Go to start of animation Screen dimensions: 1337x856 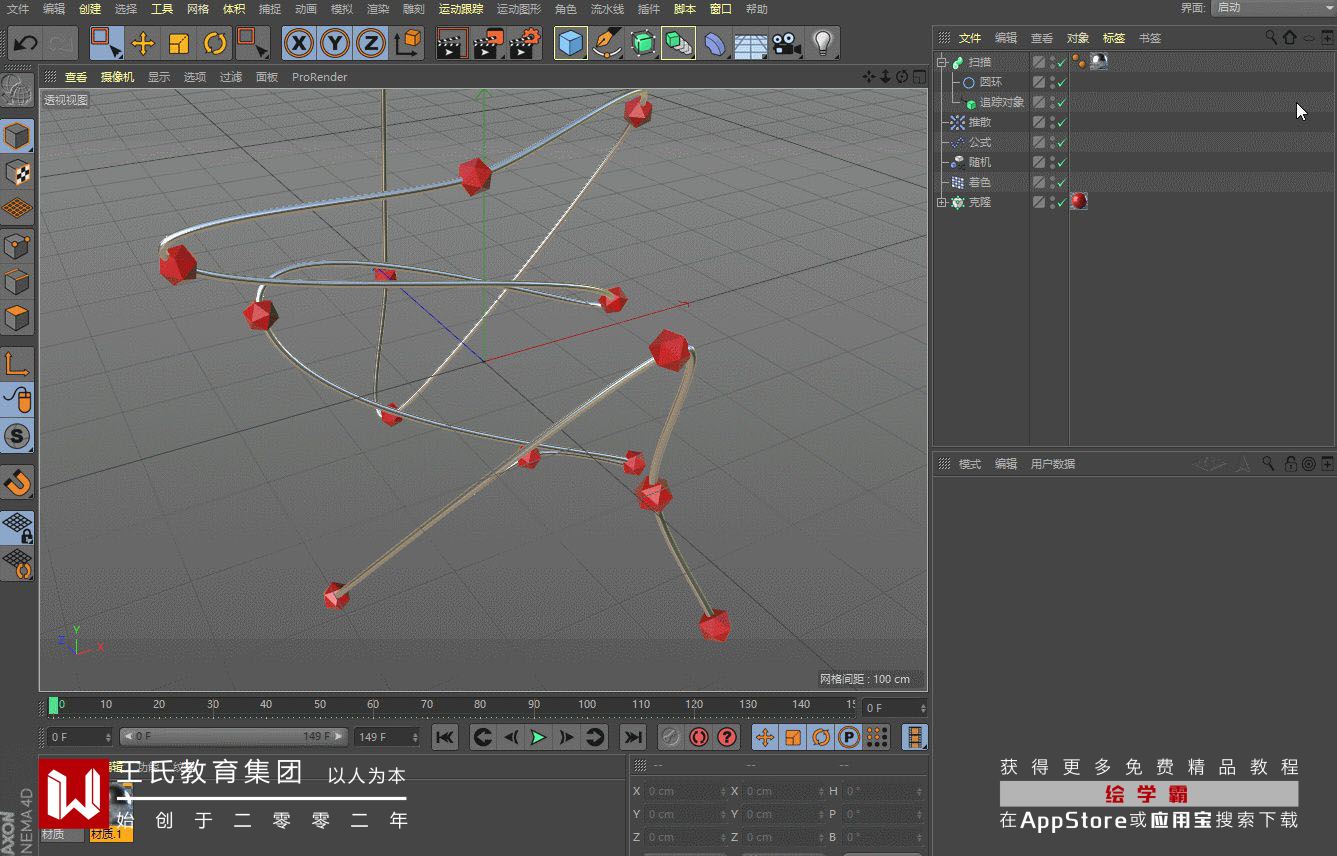(x=445, y=738)
